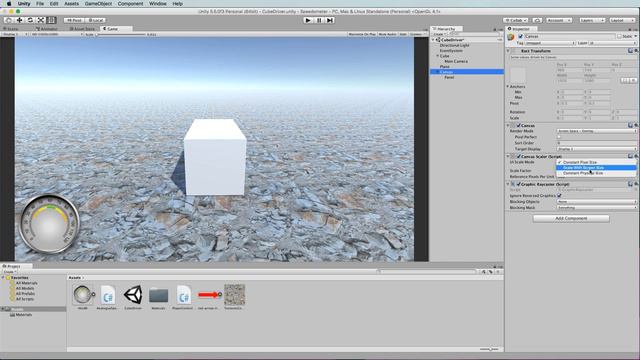640x360 pixels.
Task: Toggle Mute Audio button
Action: [387, 34]
